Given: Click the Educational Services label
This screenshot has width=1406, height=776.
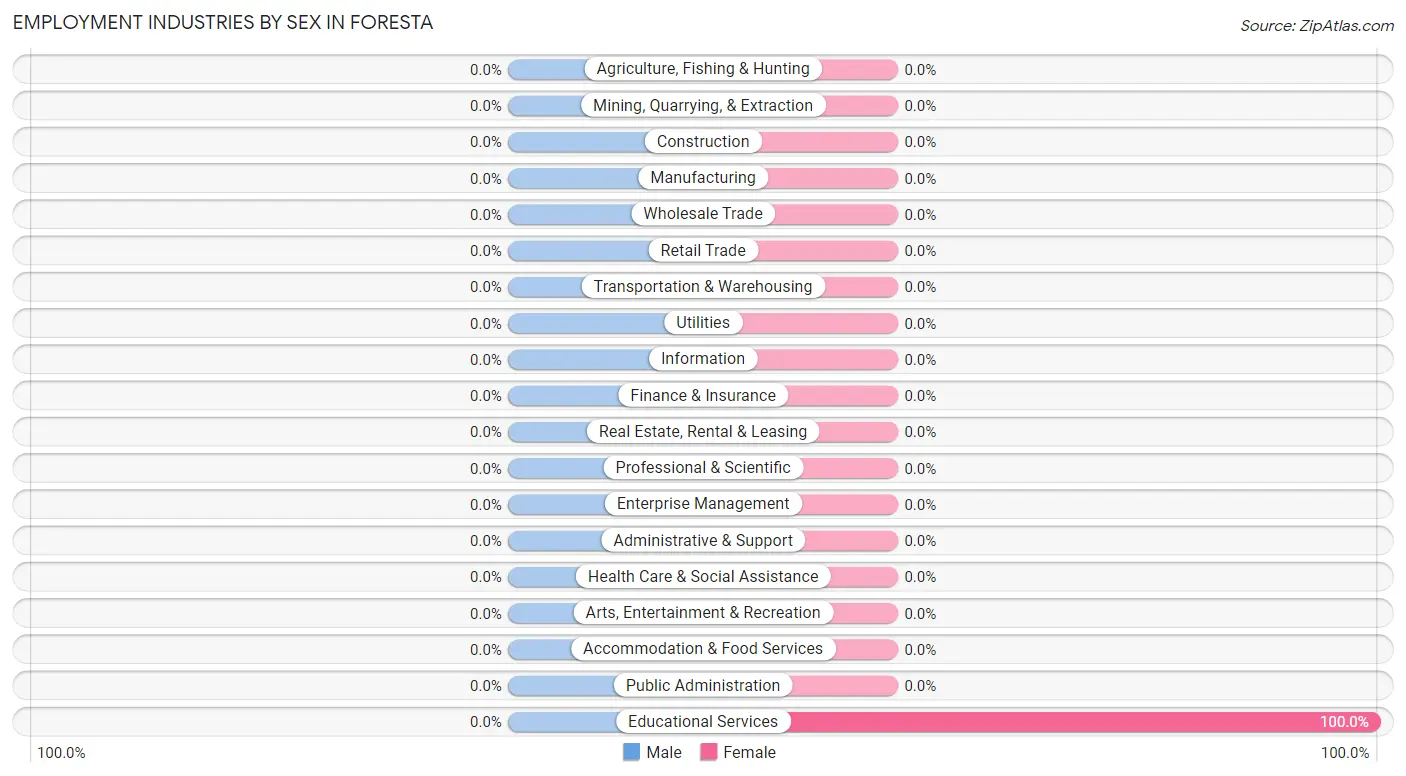Looking at the screenshot, I should 703,722.
